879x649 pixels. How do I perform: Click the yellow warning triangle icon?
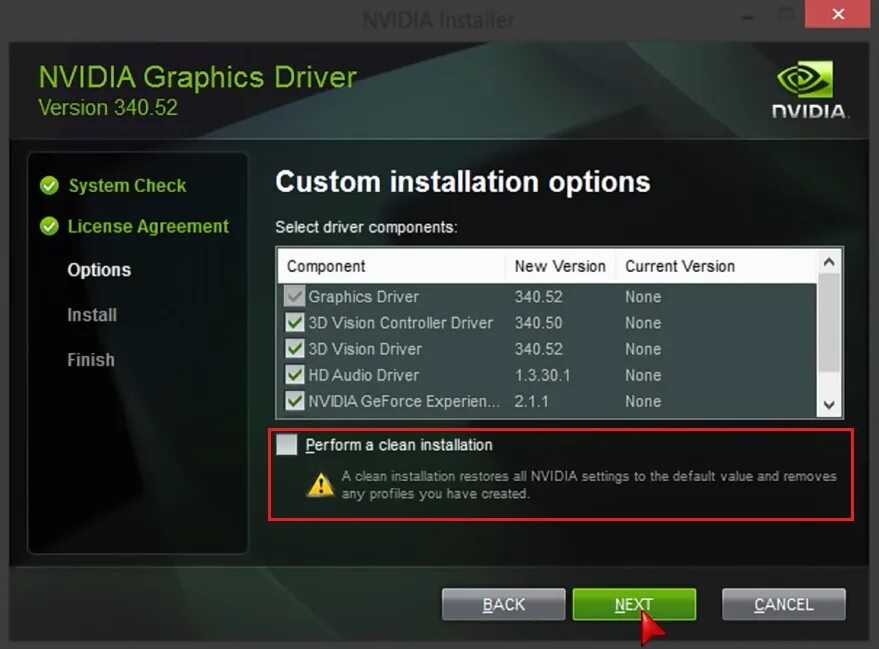pyautogui.click(x=321, y=485)
